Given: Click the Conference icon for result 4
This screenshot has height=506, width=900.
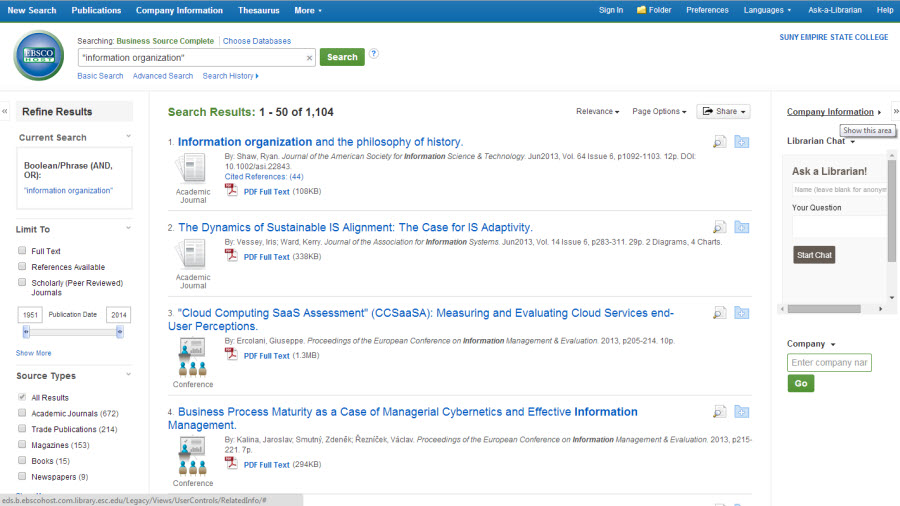Looking at the screenshot, I should click(192, 456).
